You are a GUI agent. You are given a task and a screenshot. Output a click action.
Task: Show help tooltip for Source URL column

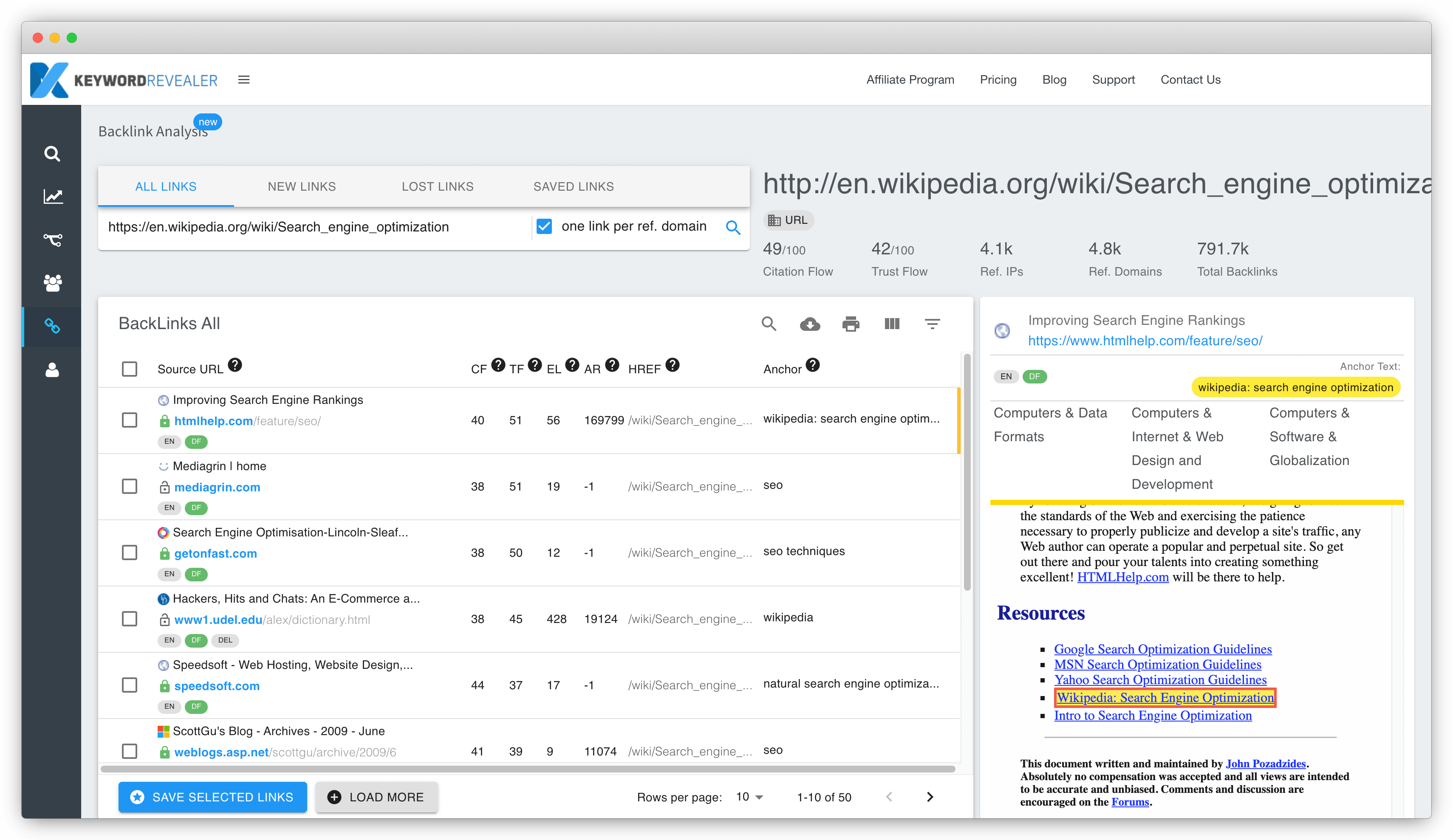235,365
